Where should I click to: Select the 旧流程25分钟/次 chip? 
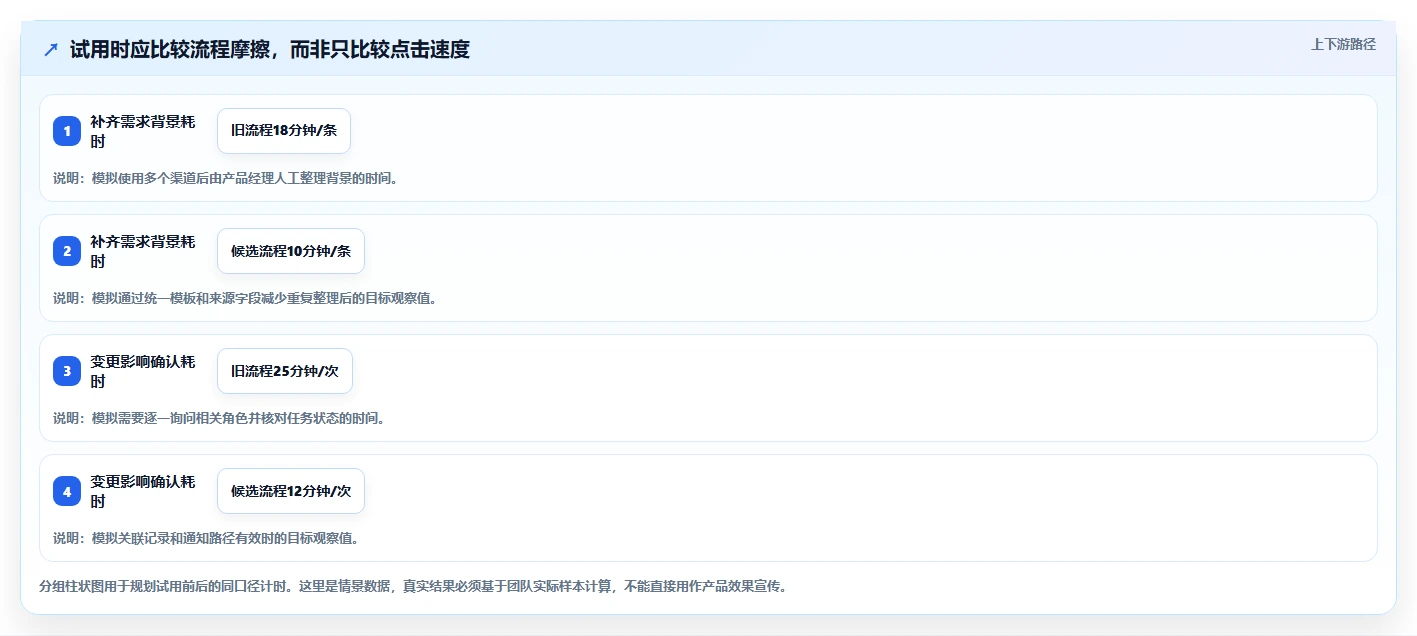(285, 371)
